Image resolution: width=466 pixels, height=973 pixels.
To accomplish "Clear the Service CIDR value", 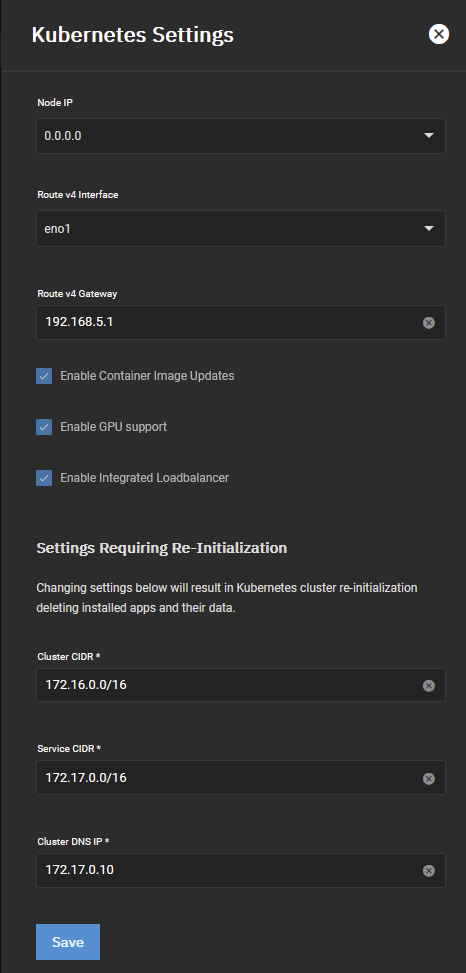I will [x=429, y=779].
